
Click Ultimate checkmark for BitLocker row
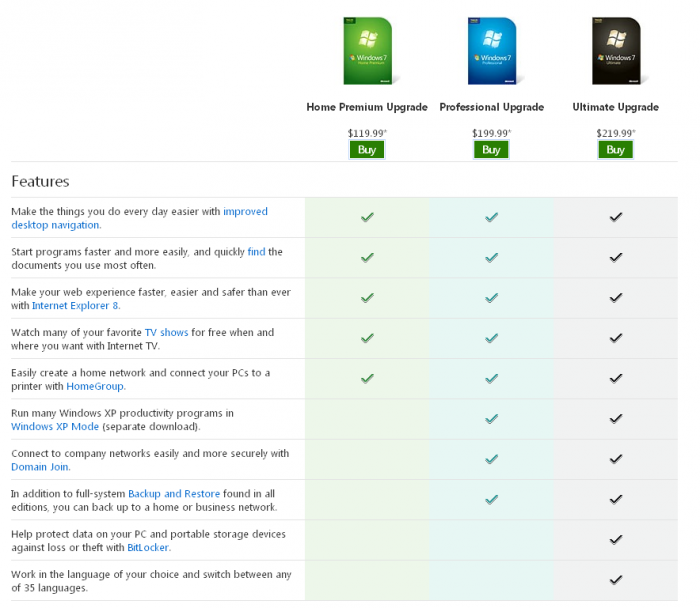point(615,540)
